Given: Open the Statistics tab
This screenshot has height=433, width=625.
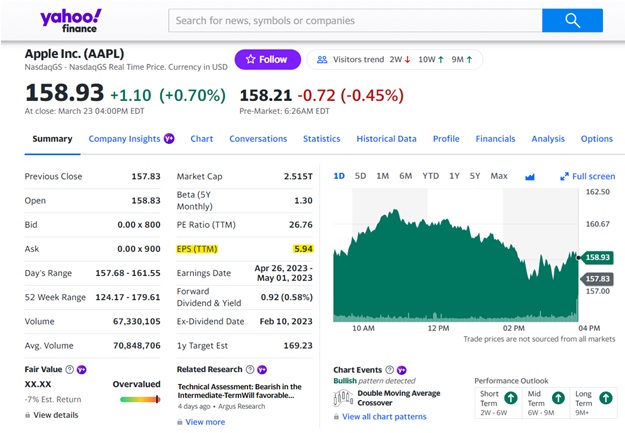Looking at the screenshot, I should tap(322, 139).
